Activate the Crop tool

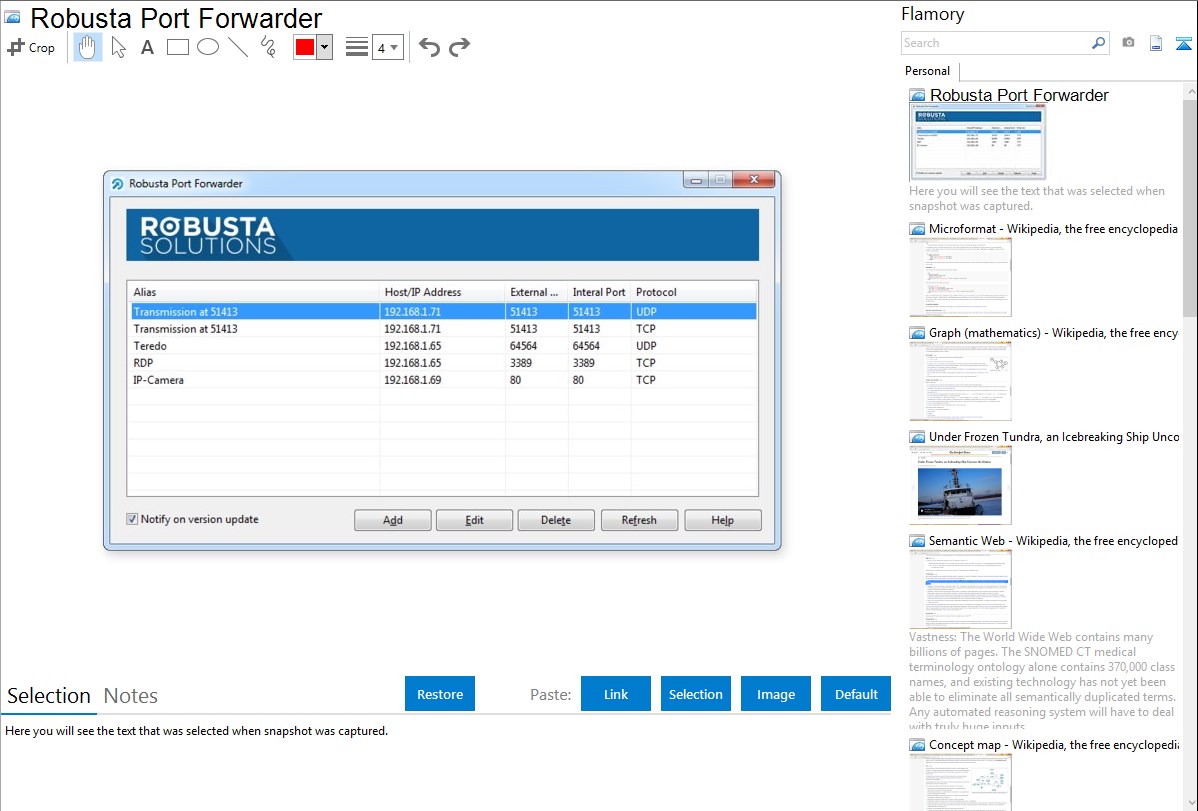(31, 47)
